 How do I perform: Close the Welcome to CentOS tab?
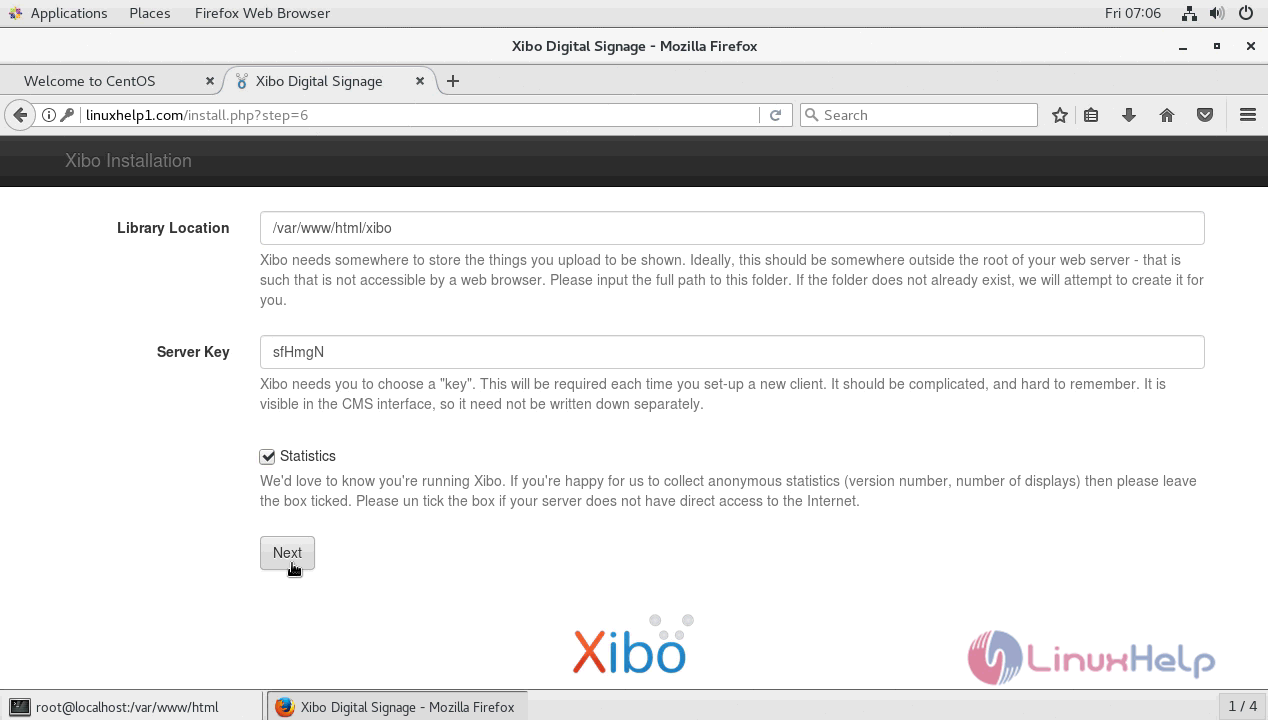pos(210,81)
